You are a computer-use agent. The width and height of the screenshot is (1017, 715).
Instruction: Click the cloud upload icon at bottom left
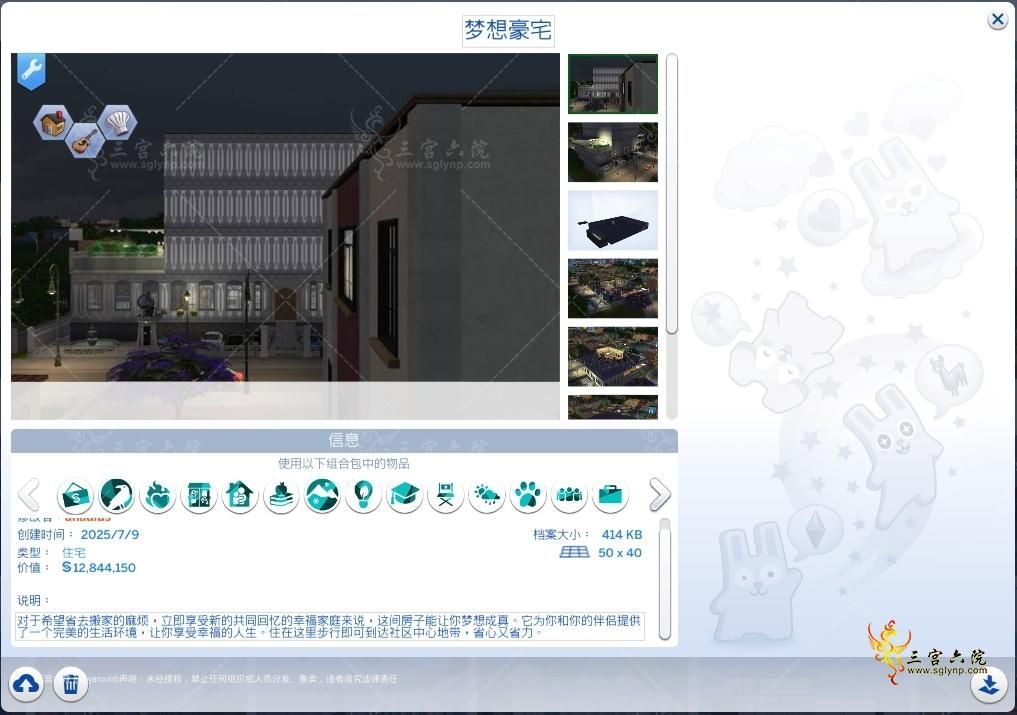click(27, 684)
